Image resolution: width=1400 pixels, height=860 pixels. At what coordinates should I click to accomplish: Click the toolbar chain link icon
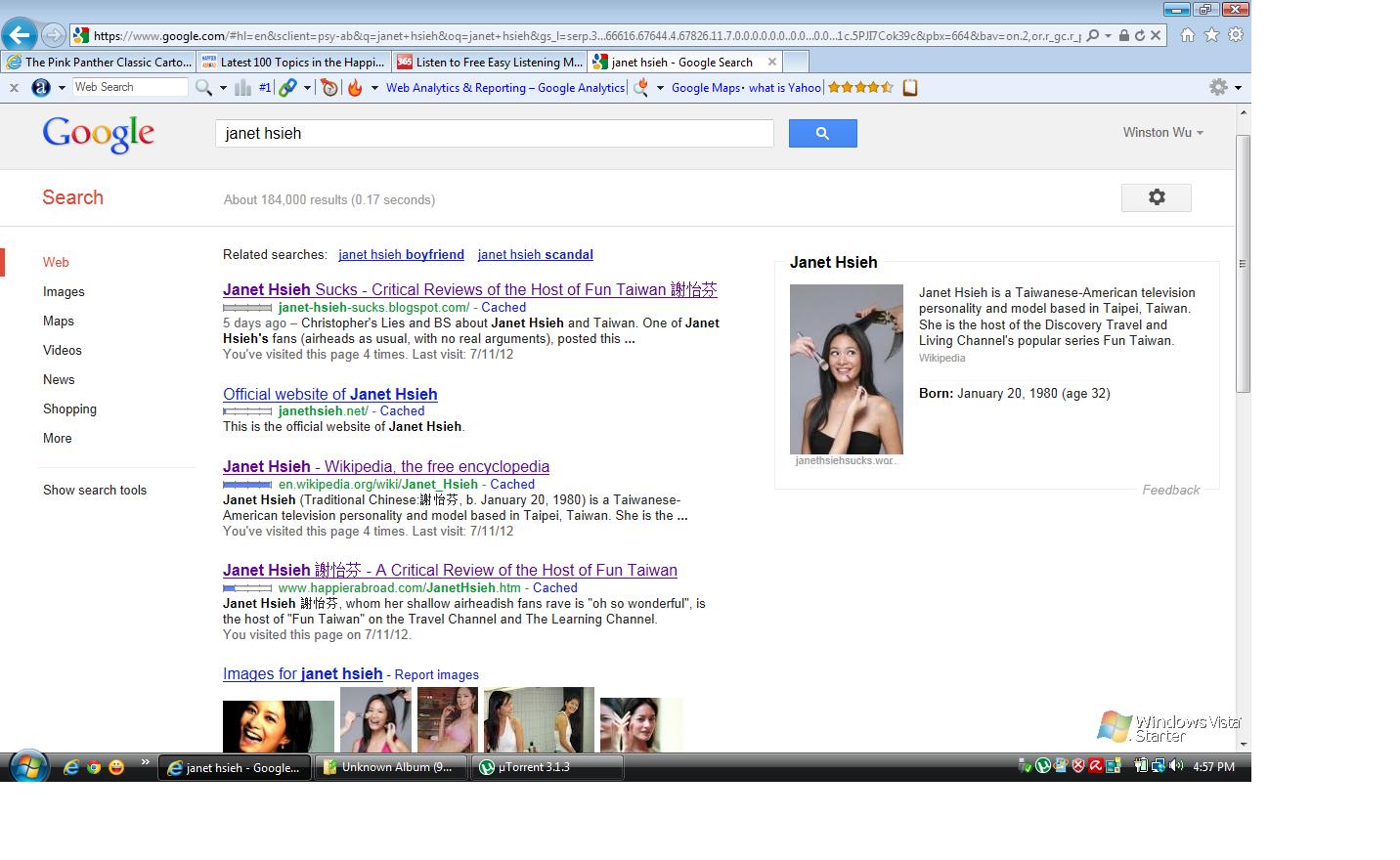[287, 88]
